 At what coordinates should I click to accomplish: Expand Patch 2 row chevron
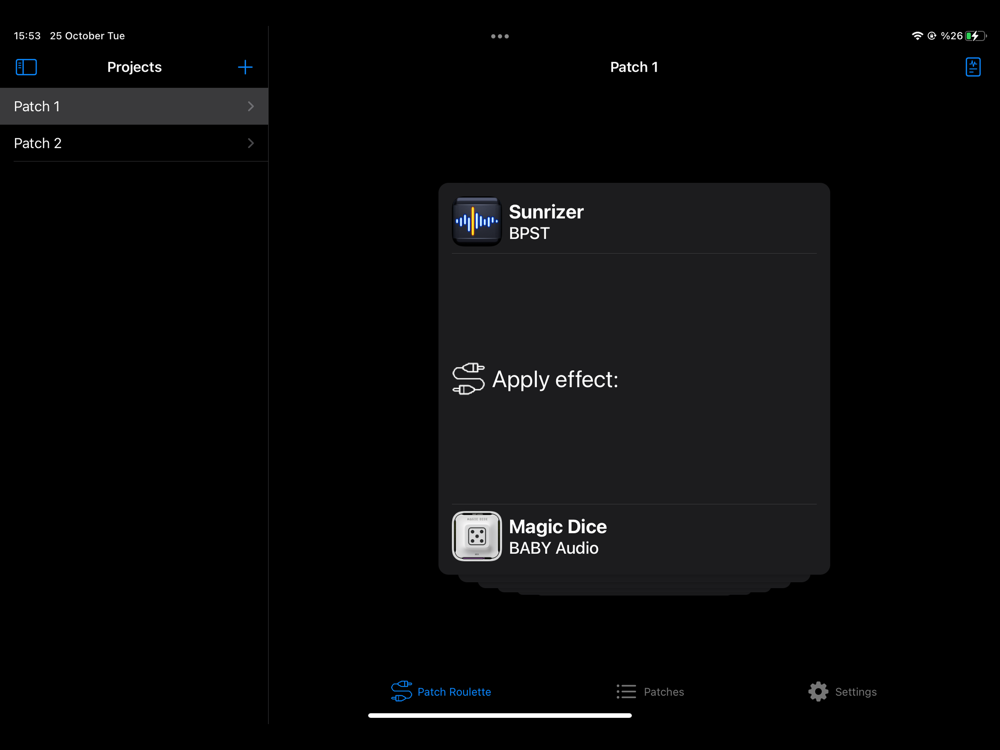coord(251,143)
